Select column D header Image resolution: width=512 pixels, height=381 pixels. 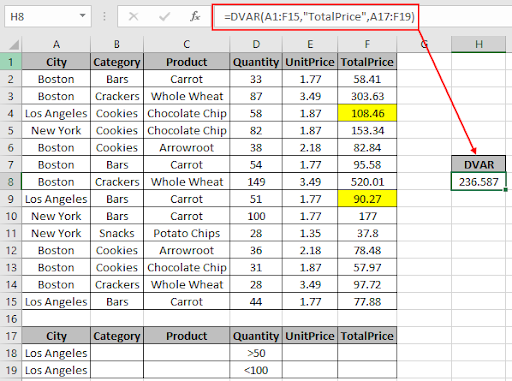(x=256, y=44)
